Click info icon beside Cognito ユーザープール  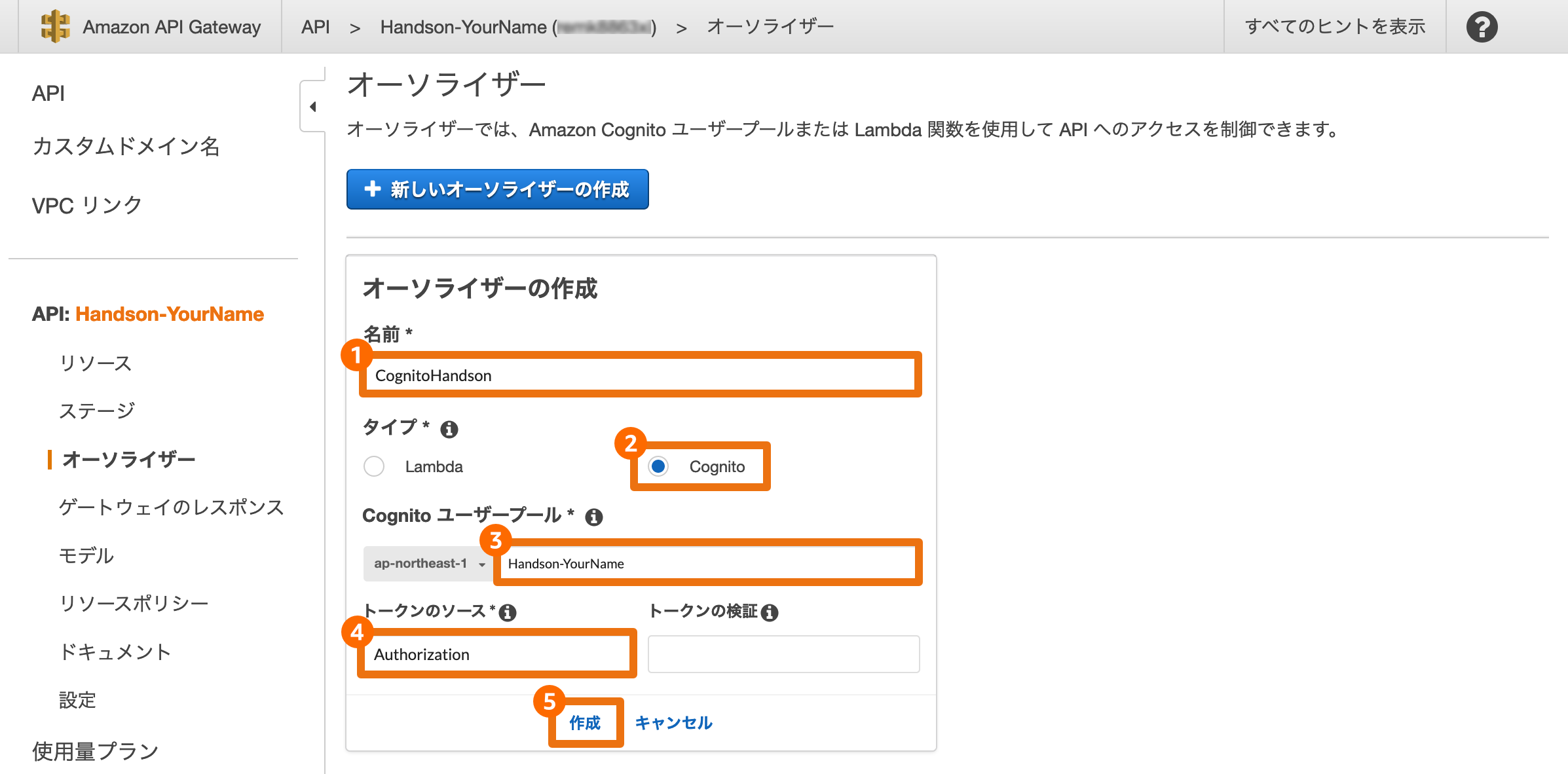(594, 517)
